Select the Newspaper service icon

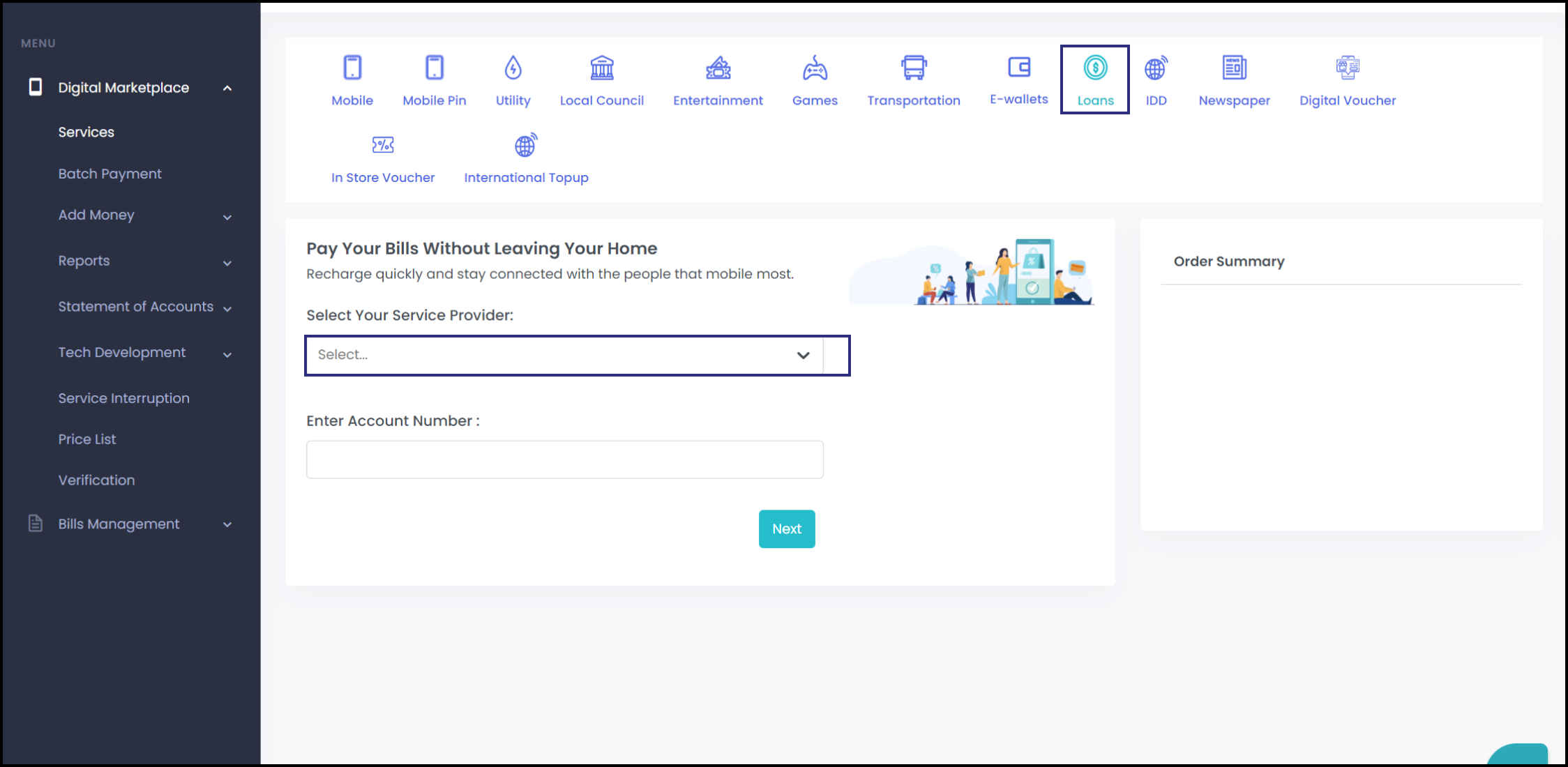coord(1234,68)
